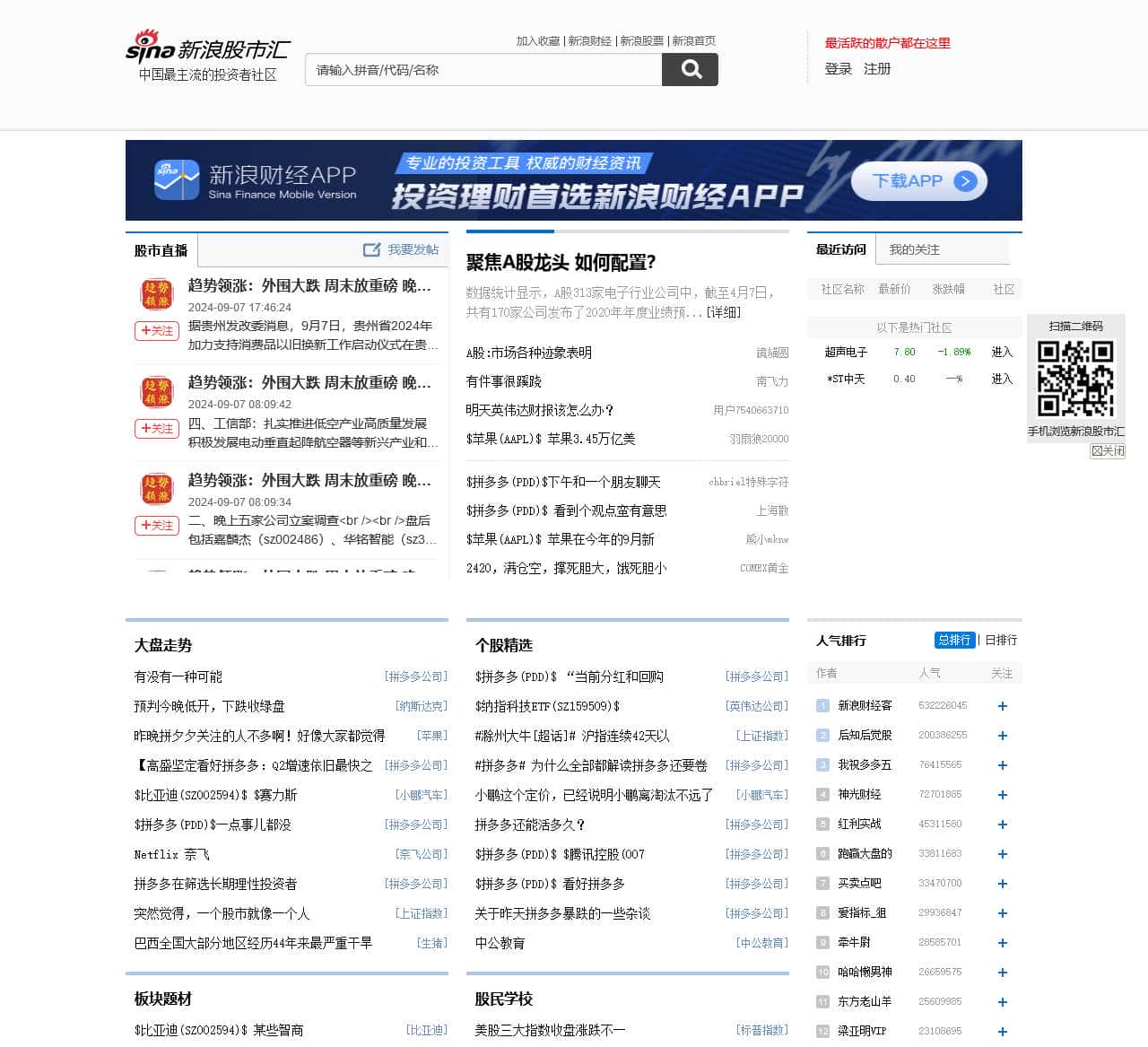Click the stock search input field
Screen dimensions: 1148x1047
pyautogui.click(x=483, y=70)
